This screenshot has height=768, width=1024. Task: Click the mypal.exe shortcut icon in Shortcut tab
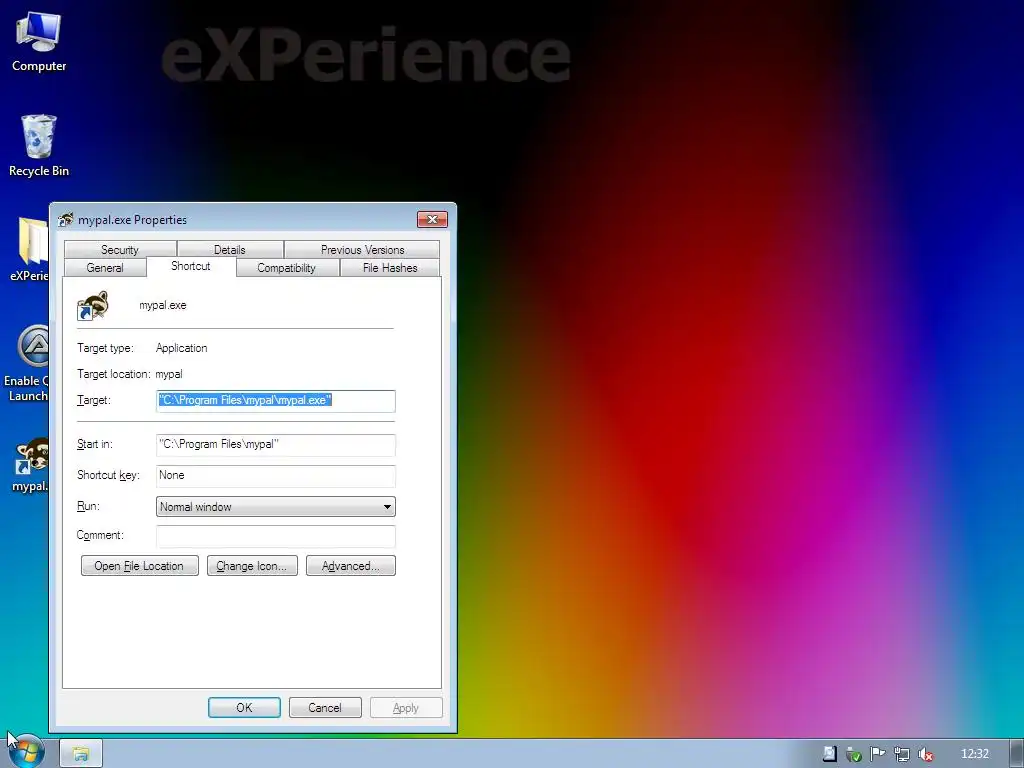point(92,306)
